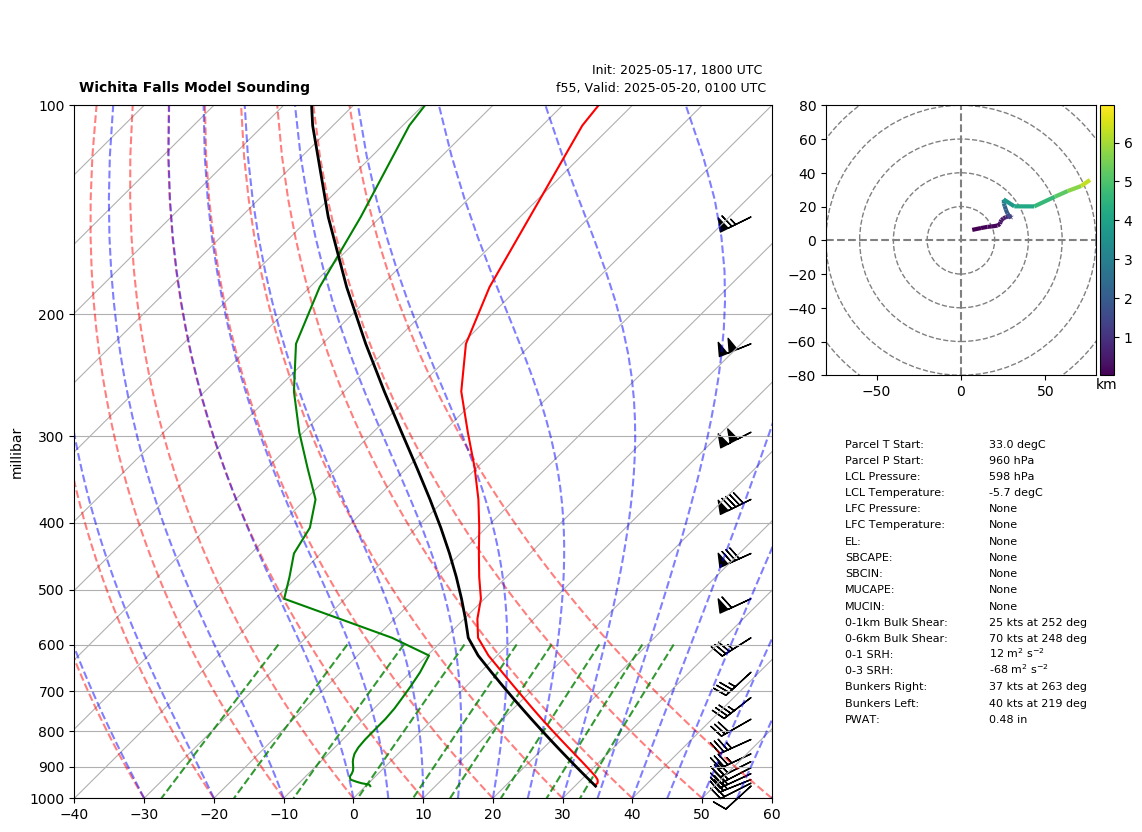Screen dimensions: 1142x832
Task: Select the 500 pressure tick label
Action: pyautogui.click(x=53, y=590)
